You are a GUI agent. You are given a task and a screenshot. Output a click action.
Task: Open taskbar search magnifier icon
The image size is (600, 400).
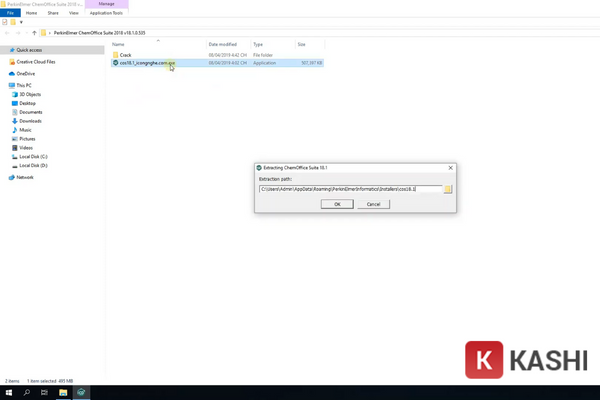click(27, 392)
